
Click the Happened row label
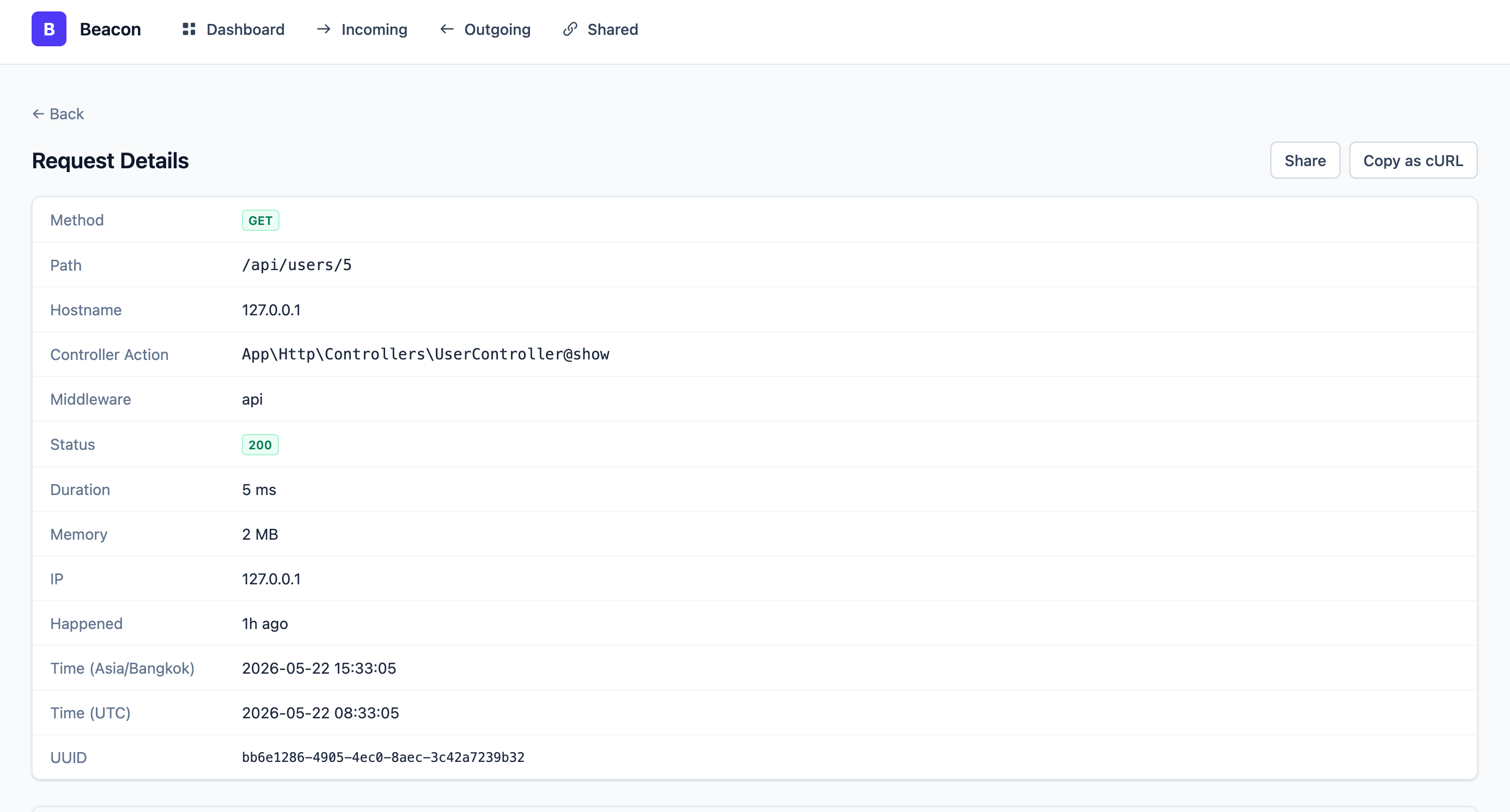pos(87,624)
